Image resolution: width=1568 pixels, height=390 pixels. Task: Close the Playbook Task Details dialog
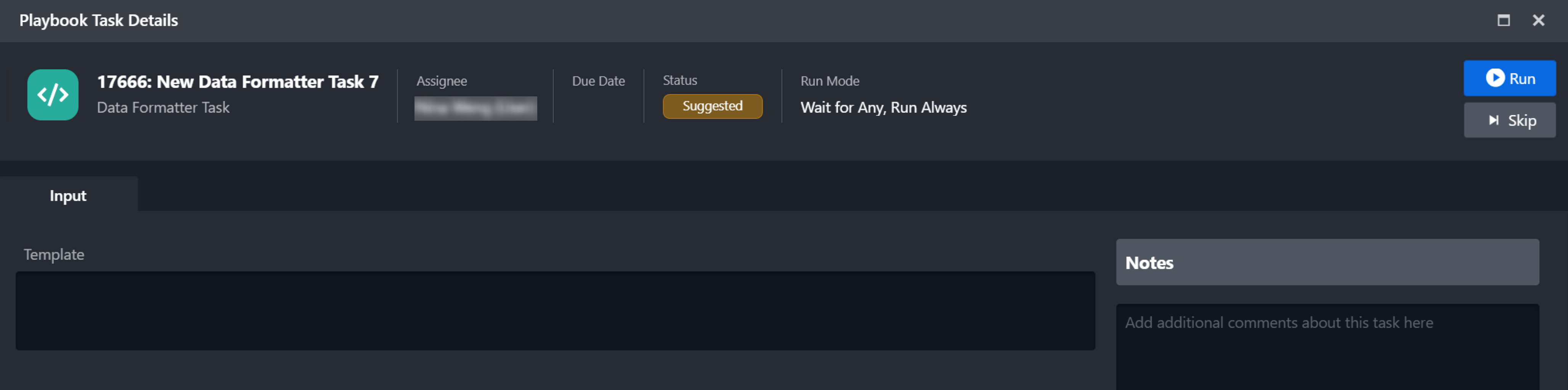1538,21
